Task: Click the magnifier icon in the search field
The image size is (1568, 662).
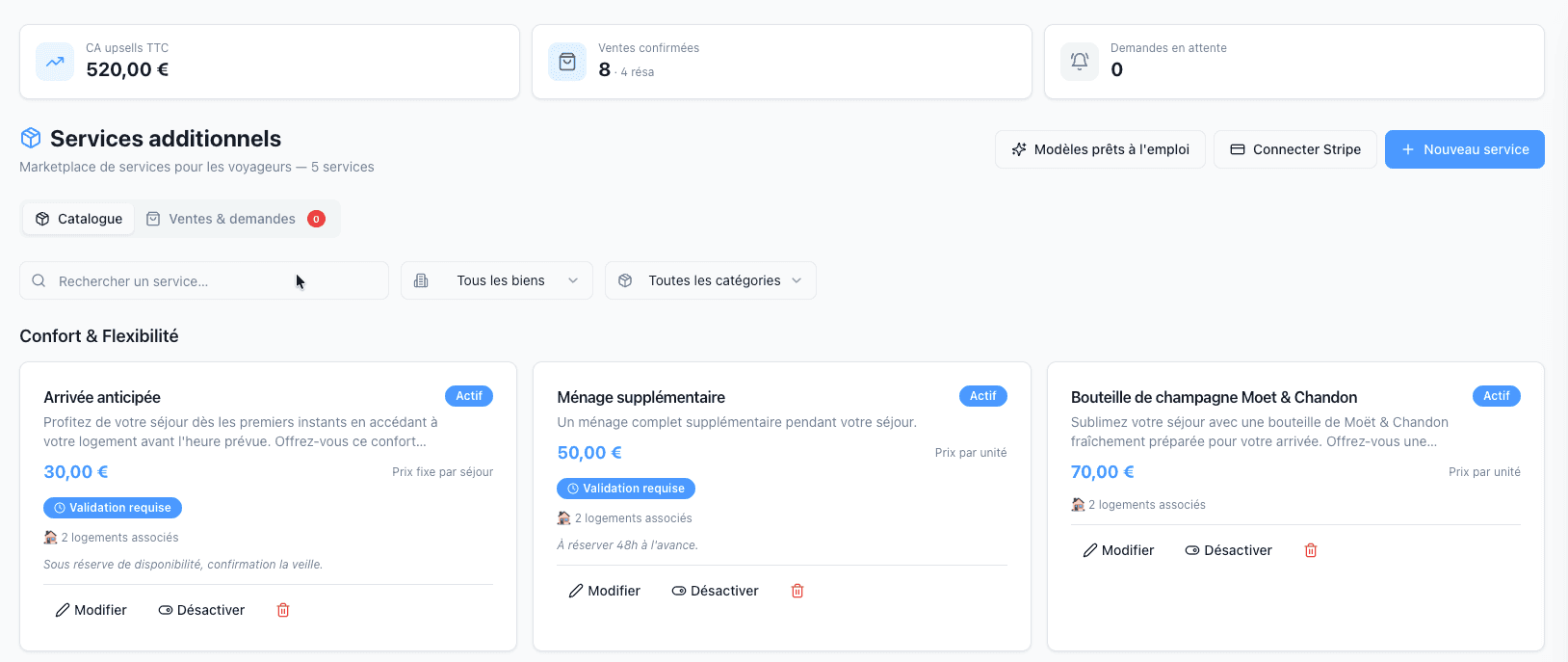Action: click(39, 280)
